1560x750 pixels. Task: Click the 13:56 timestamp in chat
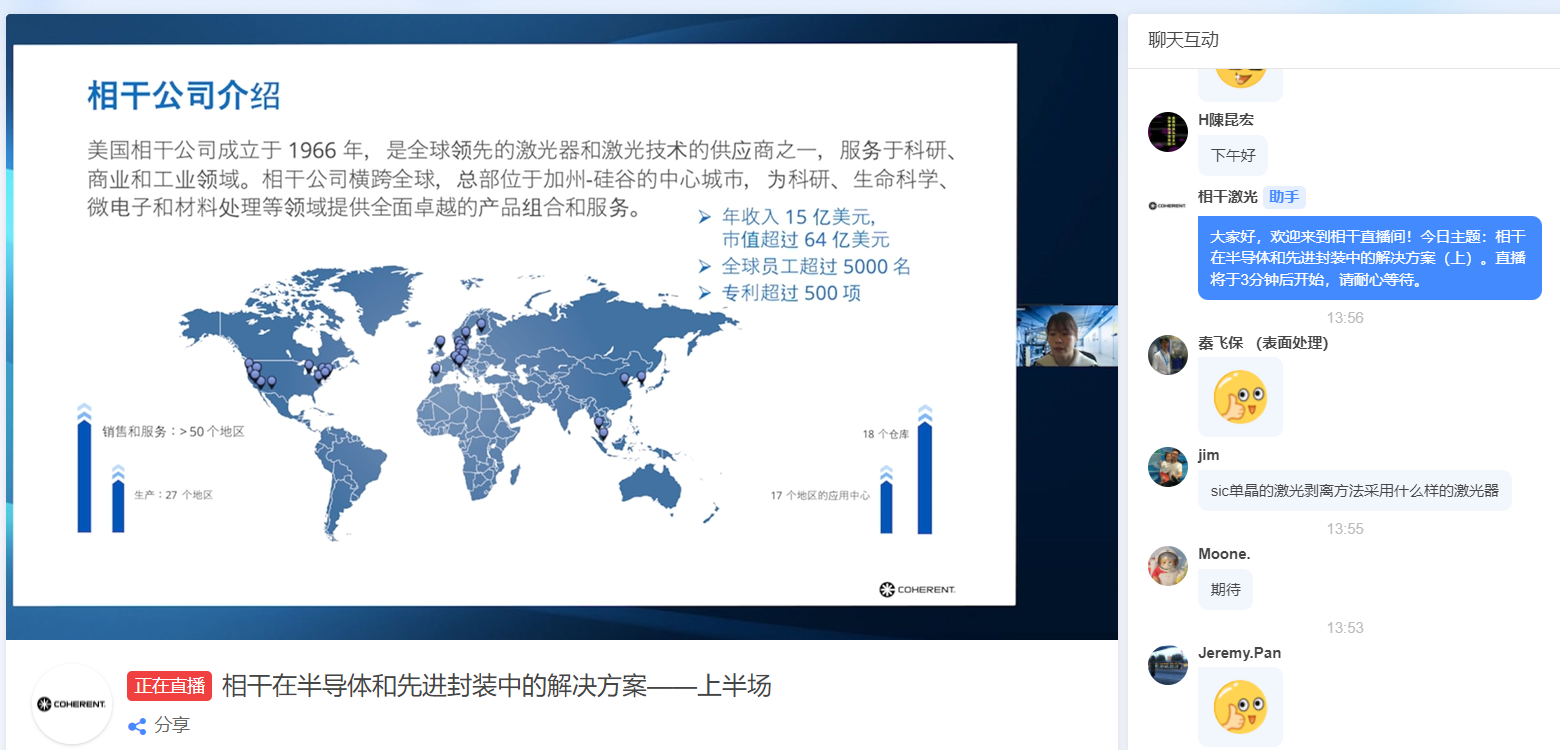coord(1345,318)
